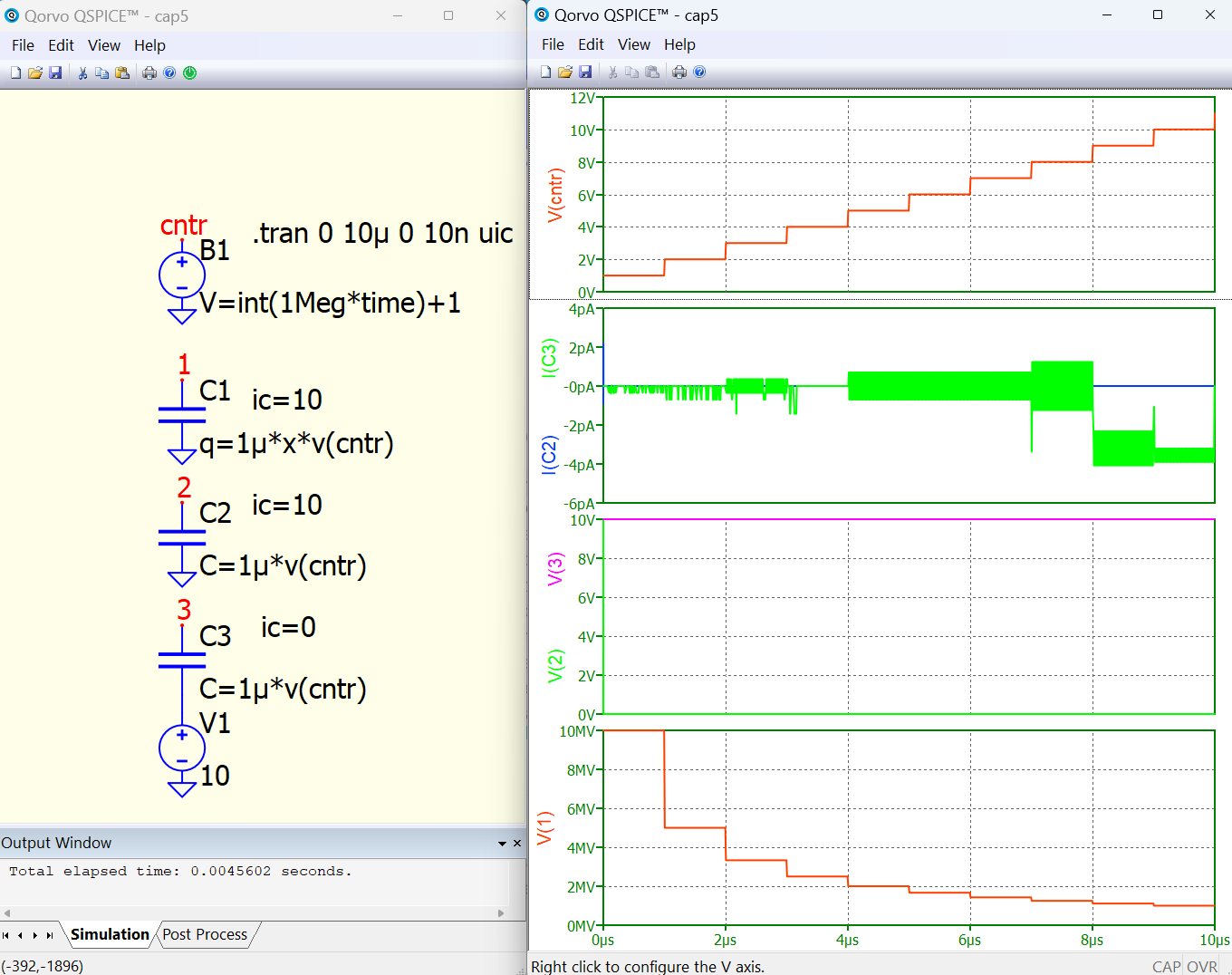Click output window scrollbar left arrow
Screen dimensions: 1232x975
pyautogui.click(x=7, y=913)
